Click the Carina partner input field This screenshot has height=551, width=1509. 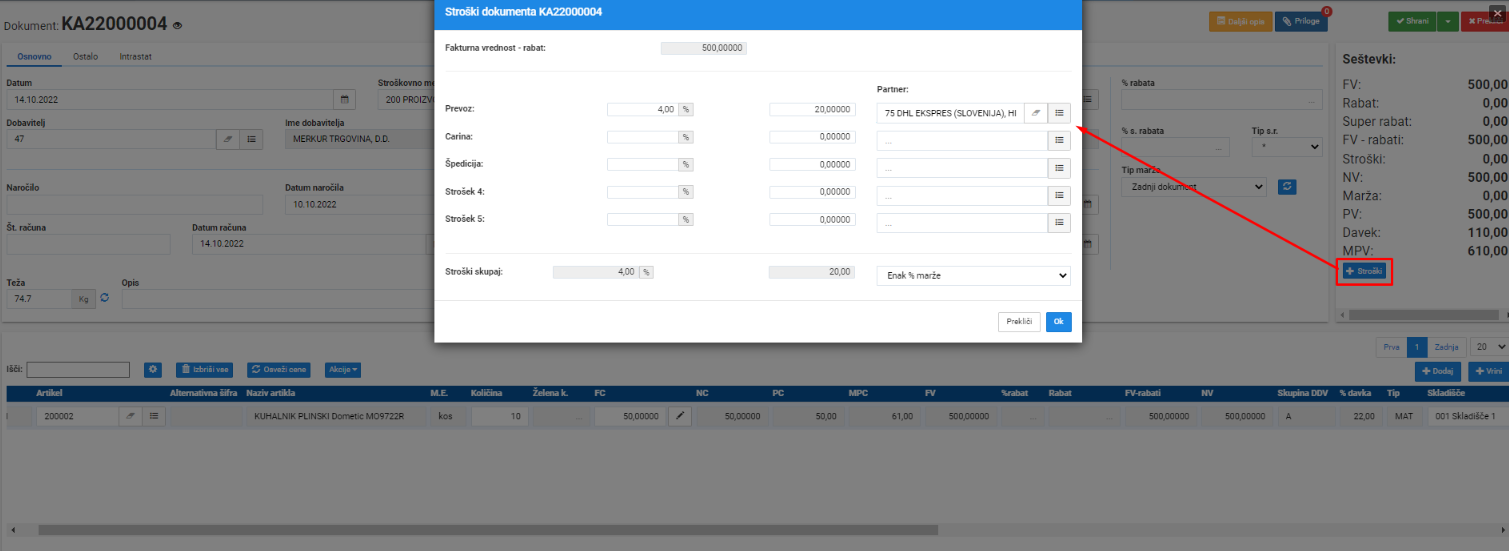click(962, 142)
